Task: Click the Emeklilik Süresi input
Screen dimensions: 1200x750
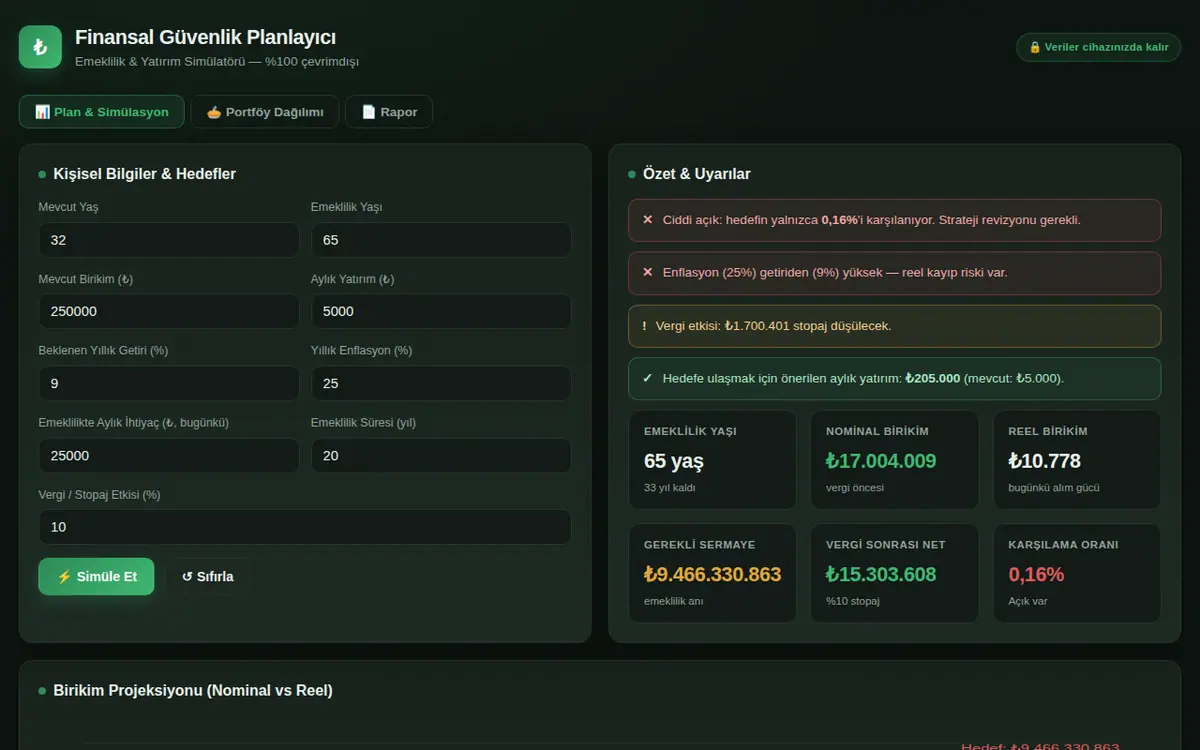Action: (x=441, y=455)
